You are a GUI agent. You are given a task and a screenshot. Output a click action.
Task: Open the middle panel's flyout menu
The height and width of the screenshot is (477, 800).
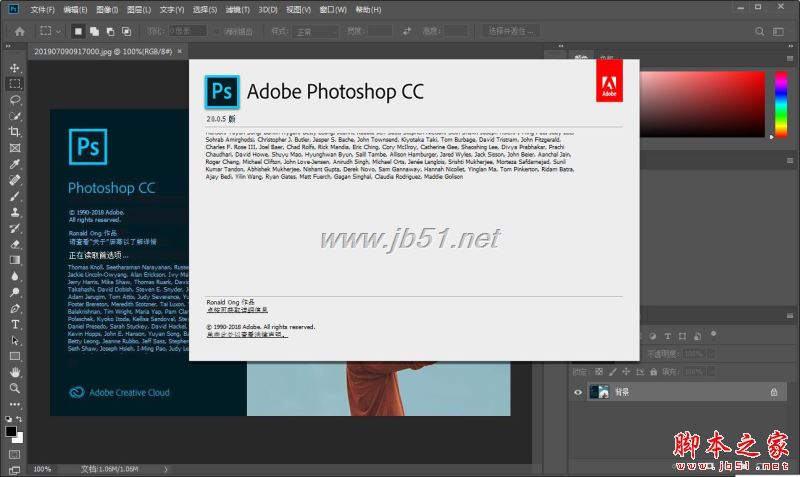[790, 160]
